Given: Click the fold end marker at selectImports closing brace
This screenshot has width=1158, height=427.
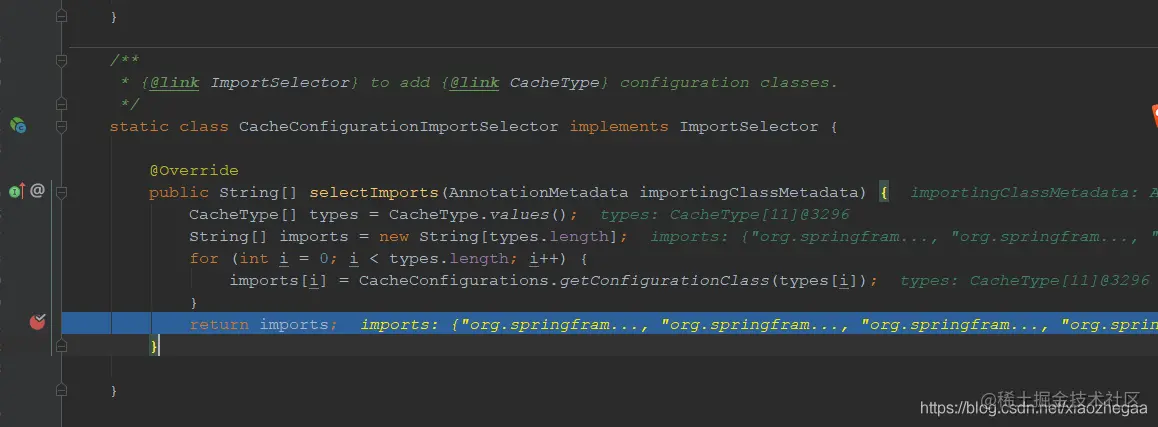Looking at the screenshot, I should pos(61,346).
